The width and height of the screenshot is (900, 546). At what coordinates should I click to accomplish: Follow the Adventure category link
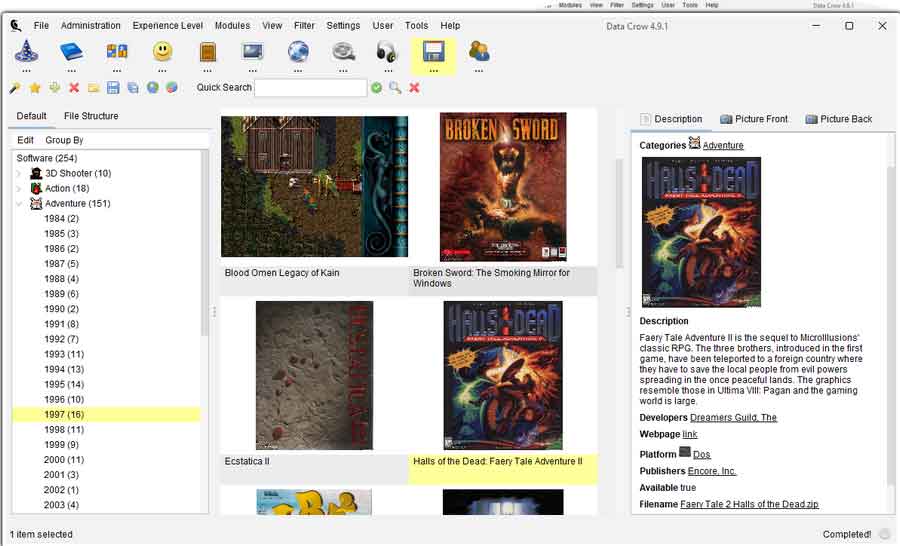(x=723, y=146)
